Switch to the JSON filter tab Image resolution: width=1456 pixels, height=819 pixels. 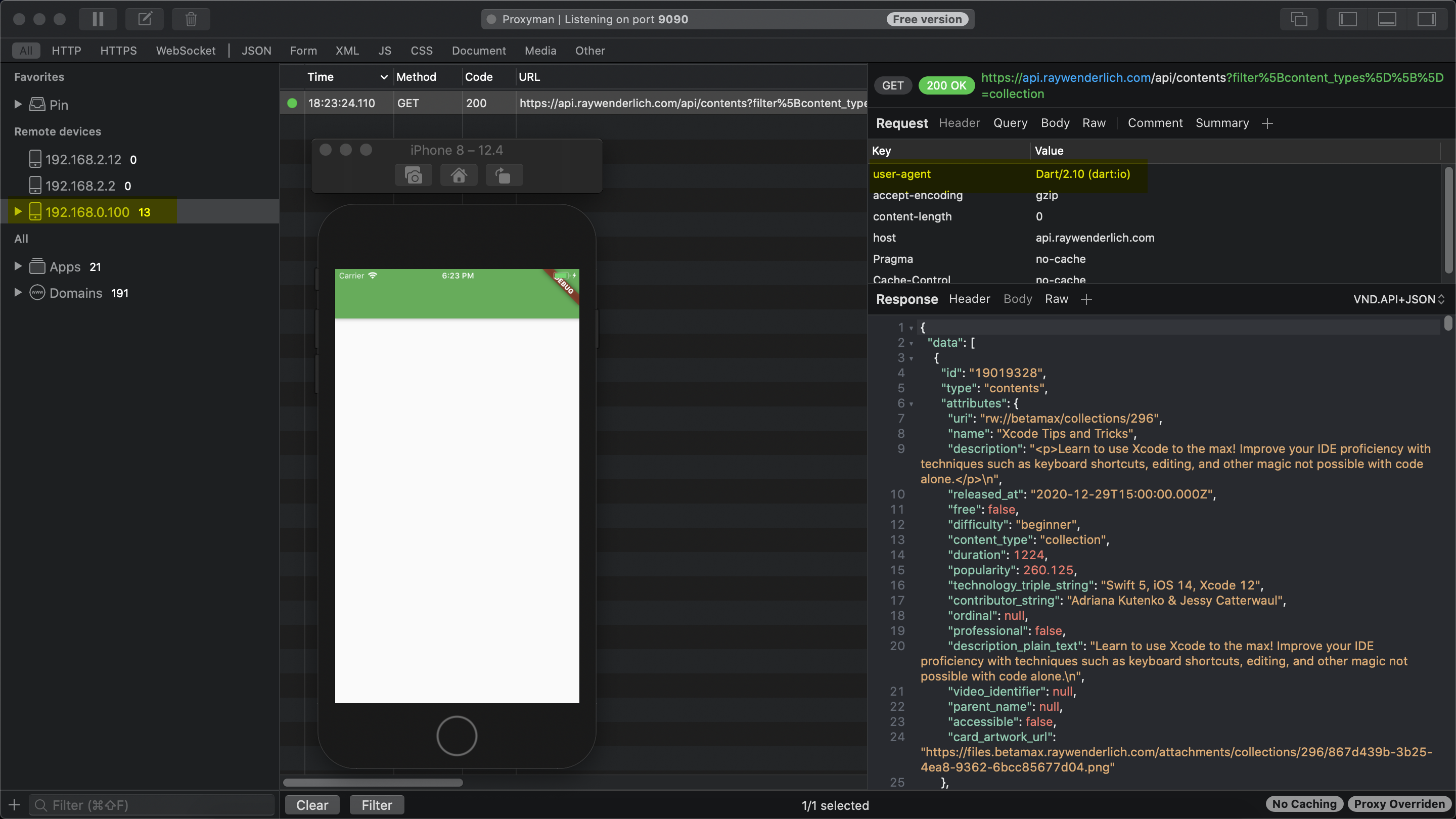(257, 51)
